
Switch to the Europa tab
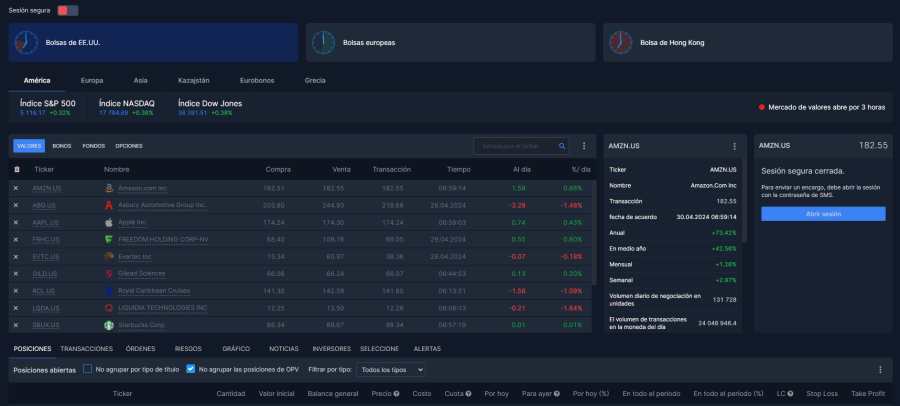pyautogui.click(x=92, y=80)
